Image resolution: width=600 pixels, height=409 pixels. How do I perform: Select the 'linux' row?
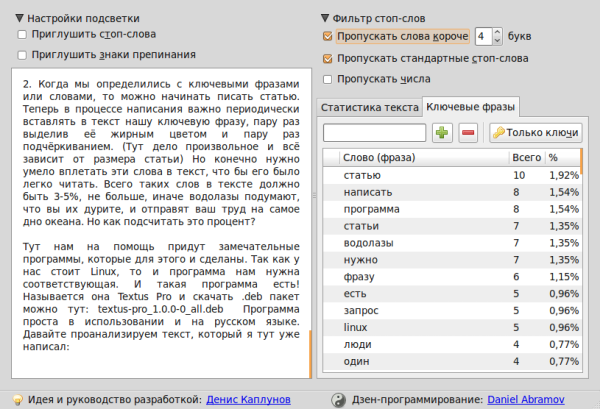(x=452, y=328)
